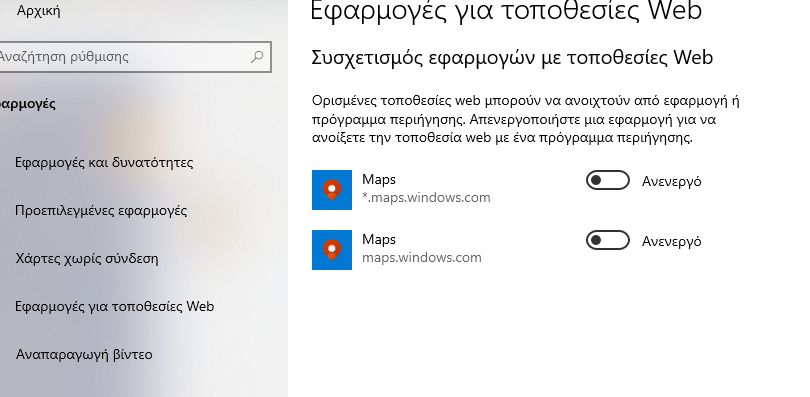Click Ανενεργό label of the row for maps.windows.com without asterisk
The image size is (810, 397).
click(672, 242)
